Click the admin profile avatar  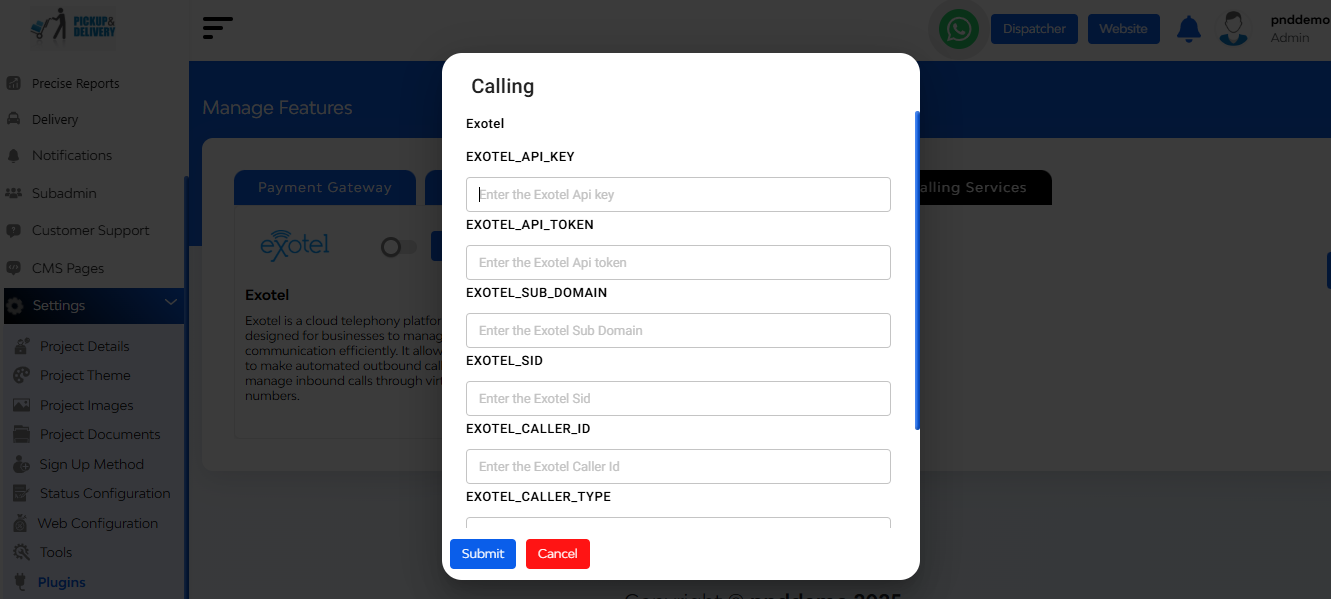point(1234,29)
